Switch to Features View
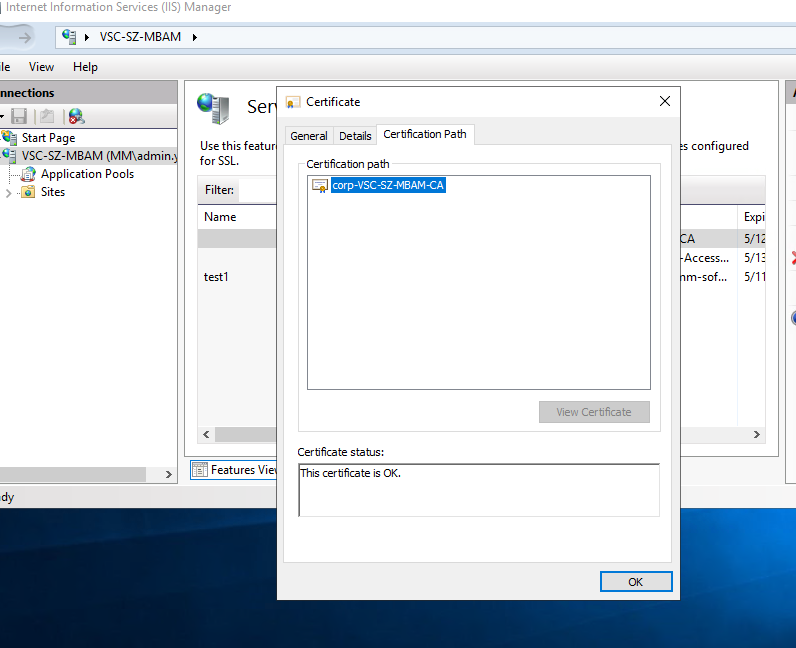Screen dimensions: 796x648 (x=234, y=470)
